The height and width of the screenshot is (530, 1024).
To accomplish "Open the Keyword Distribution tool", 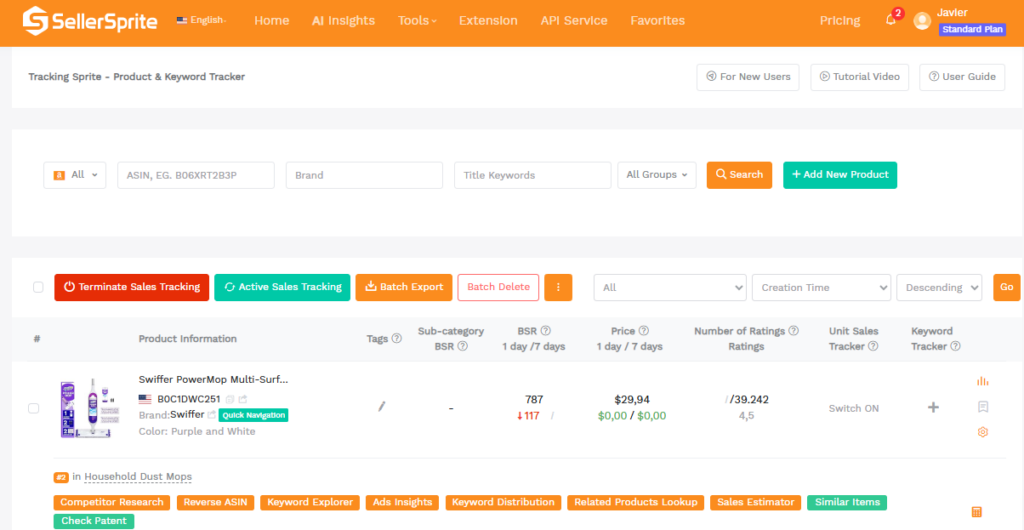I will [x=504, y=503].
